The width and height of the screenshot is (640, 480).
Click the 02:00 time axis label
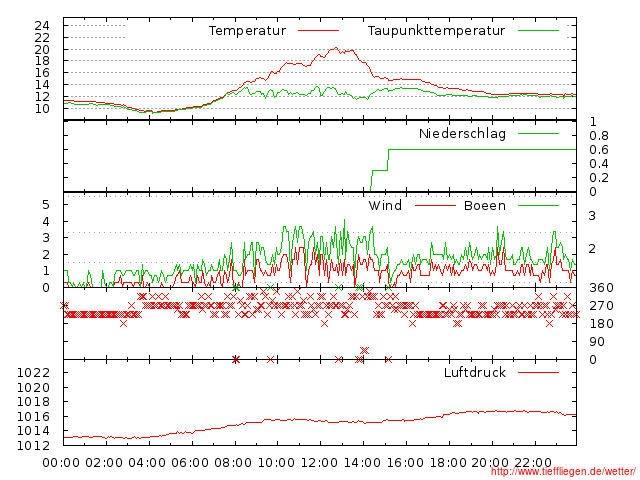point(104,463)
